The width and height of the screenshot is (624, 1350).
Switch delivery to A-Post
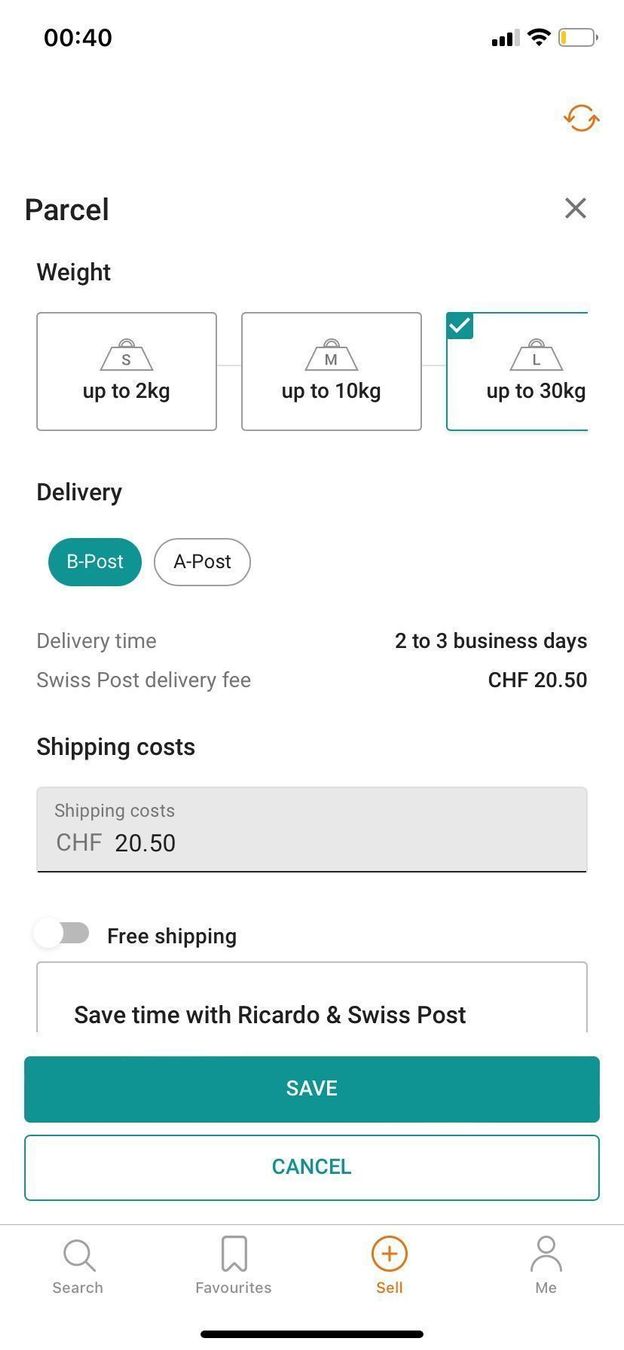coord(202,562)
